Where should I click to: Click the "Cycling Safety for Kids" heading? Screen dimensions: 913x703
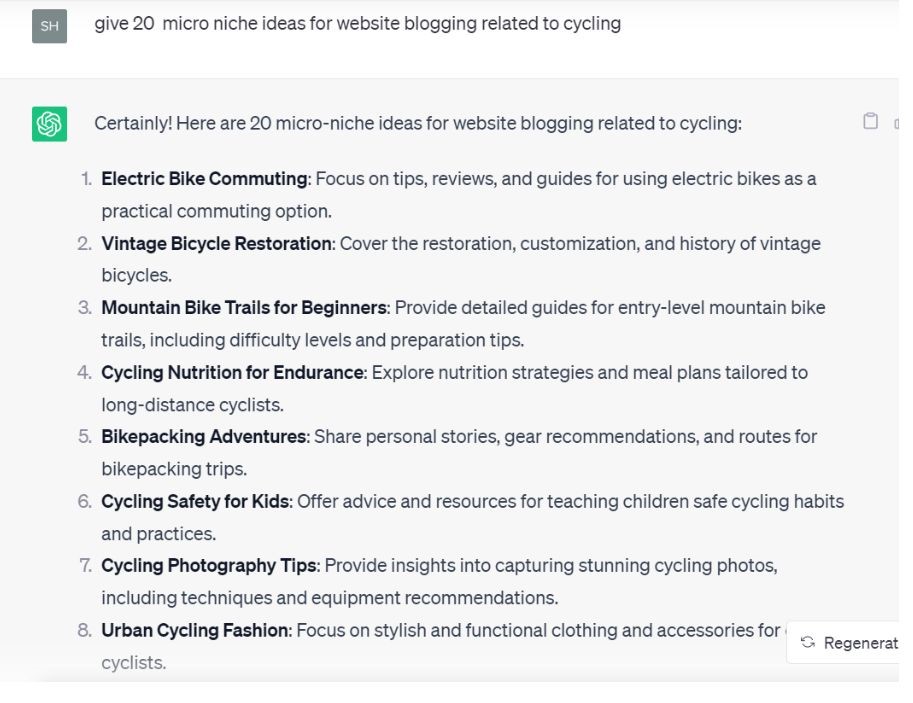click(x=195, y=501)
